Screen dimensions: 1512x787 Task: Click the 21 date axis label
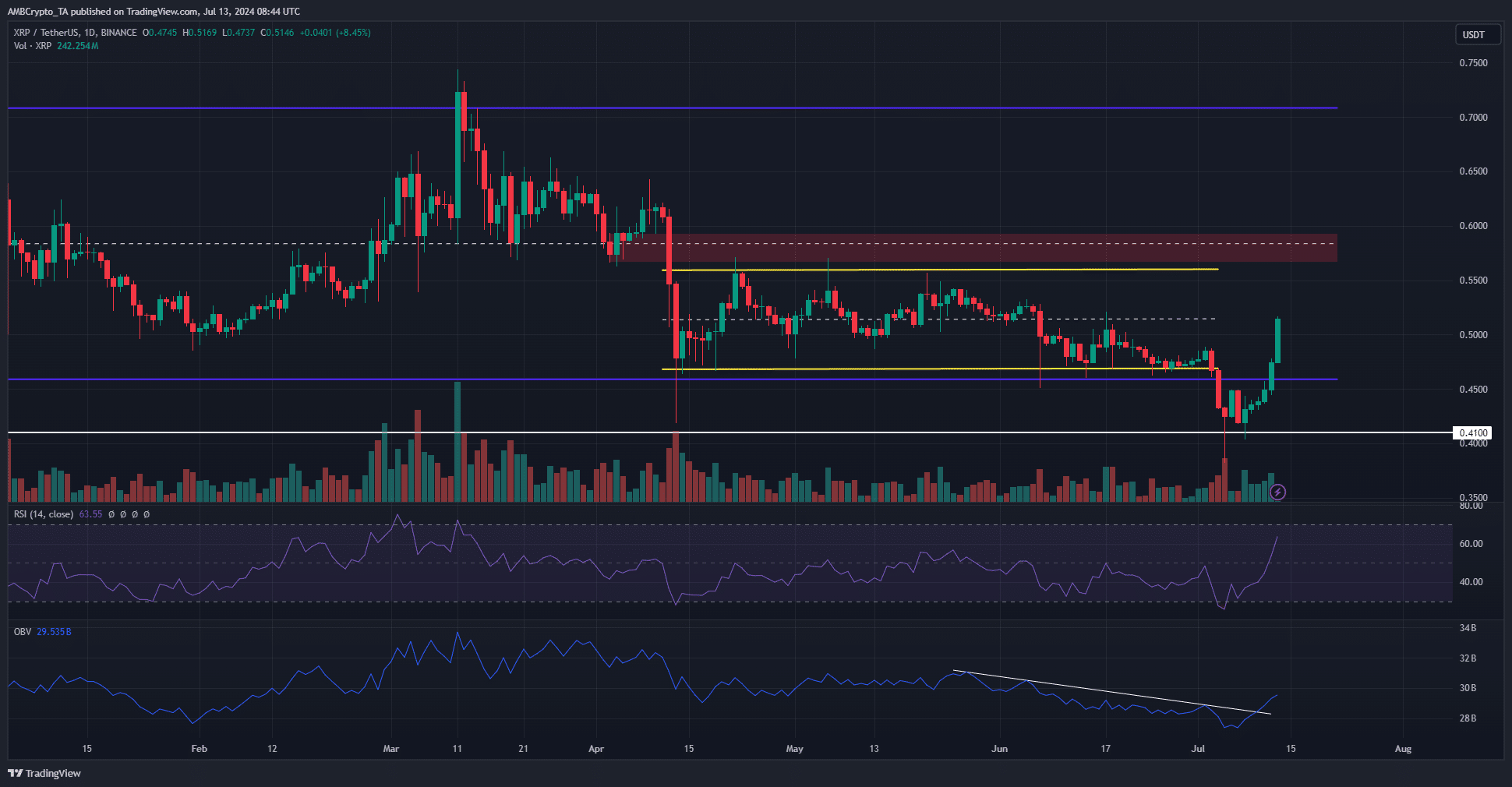pos(523,749)
